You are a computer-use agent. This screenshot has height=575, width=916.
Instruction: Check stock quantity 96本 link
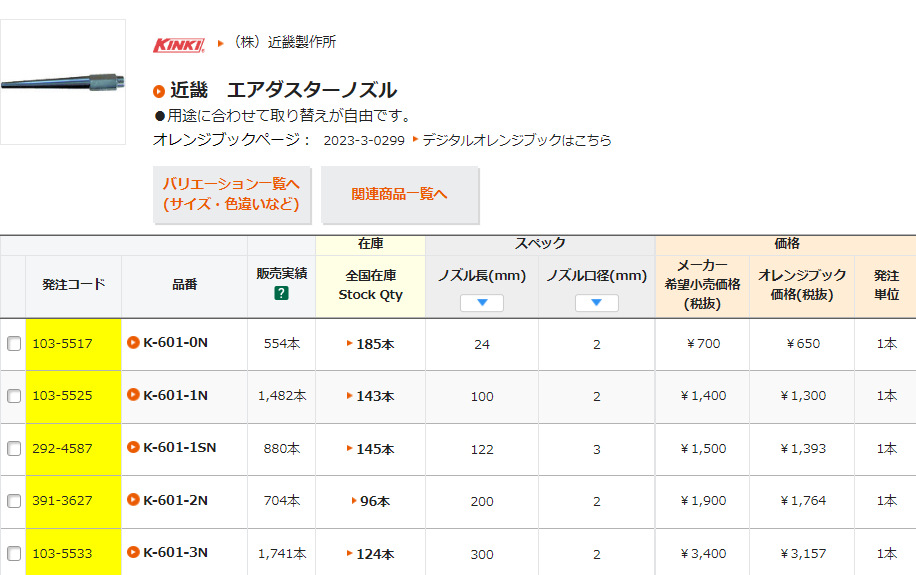pos(375,501)
